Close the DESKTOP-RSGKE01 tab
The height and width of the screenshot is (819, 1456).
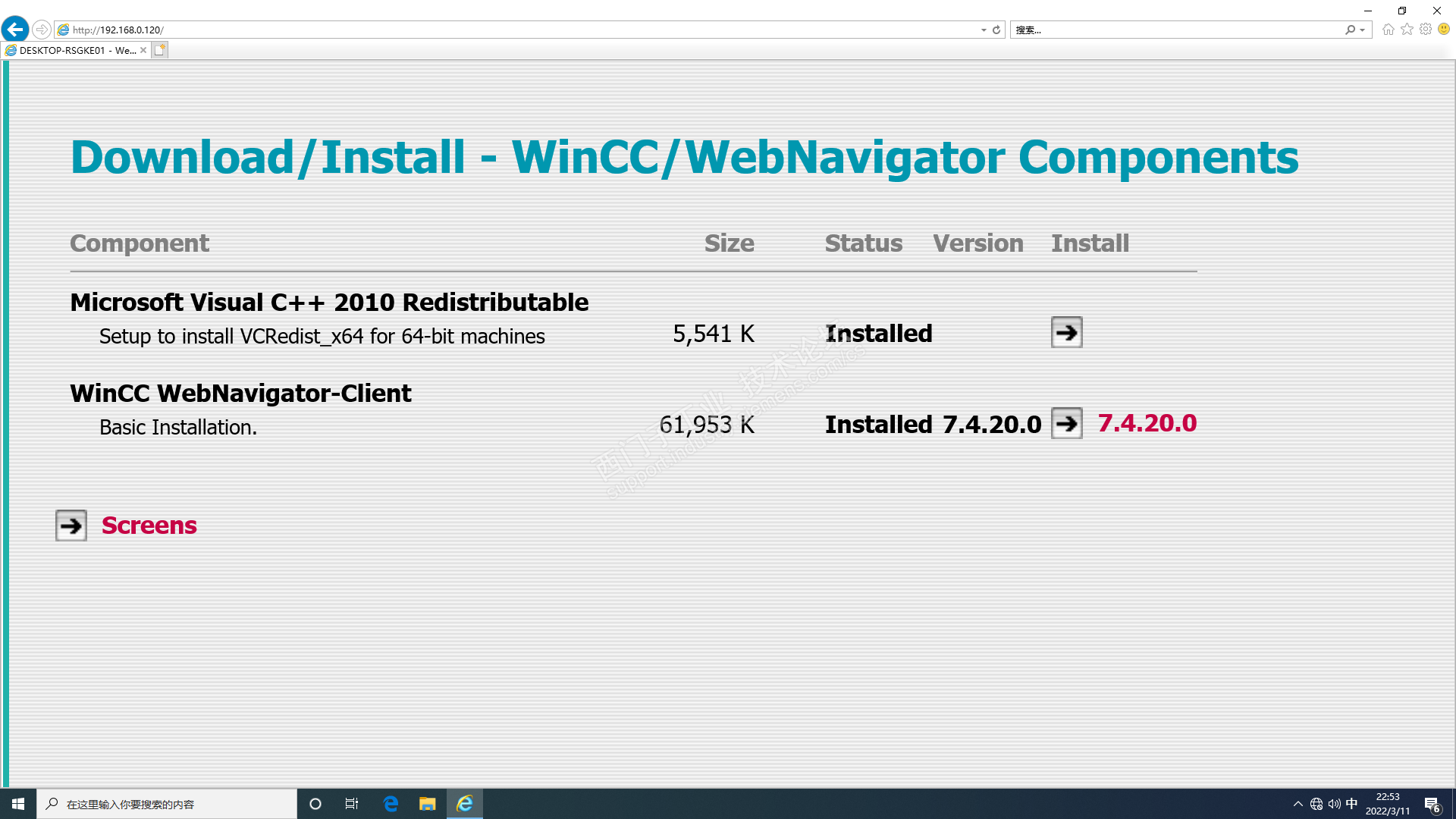point(143,50)
